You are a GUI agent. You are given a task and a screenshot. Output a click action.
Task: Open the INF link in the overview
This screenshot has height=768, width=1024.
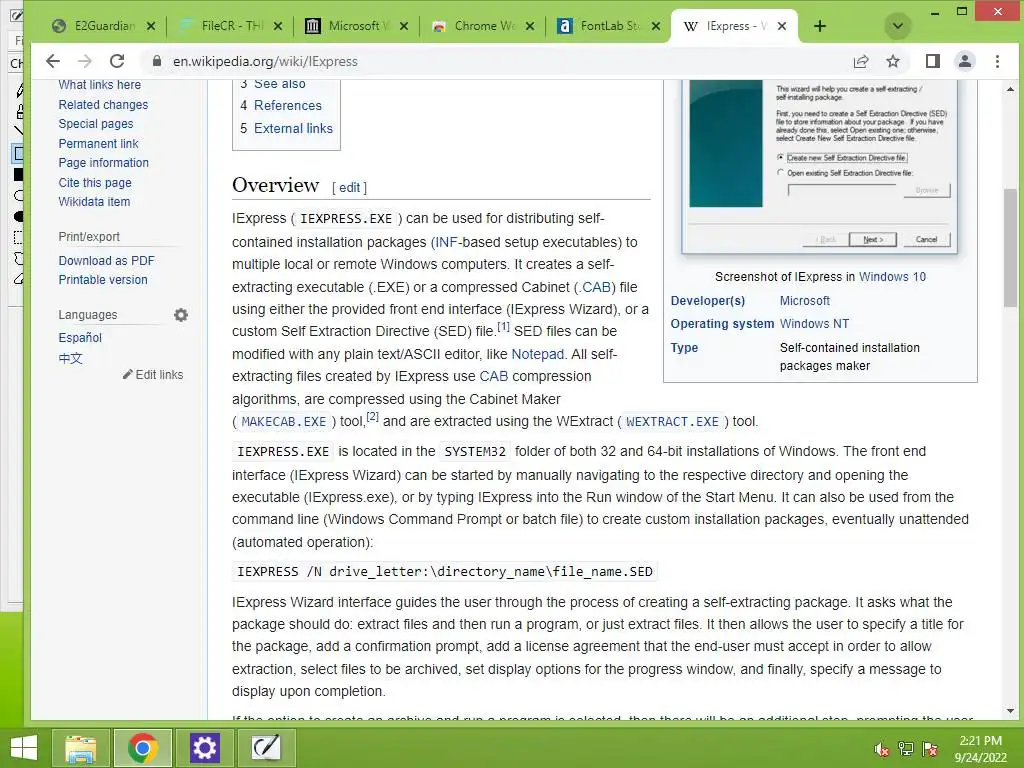point(446,242)
